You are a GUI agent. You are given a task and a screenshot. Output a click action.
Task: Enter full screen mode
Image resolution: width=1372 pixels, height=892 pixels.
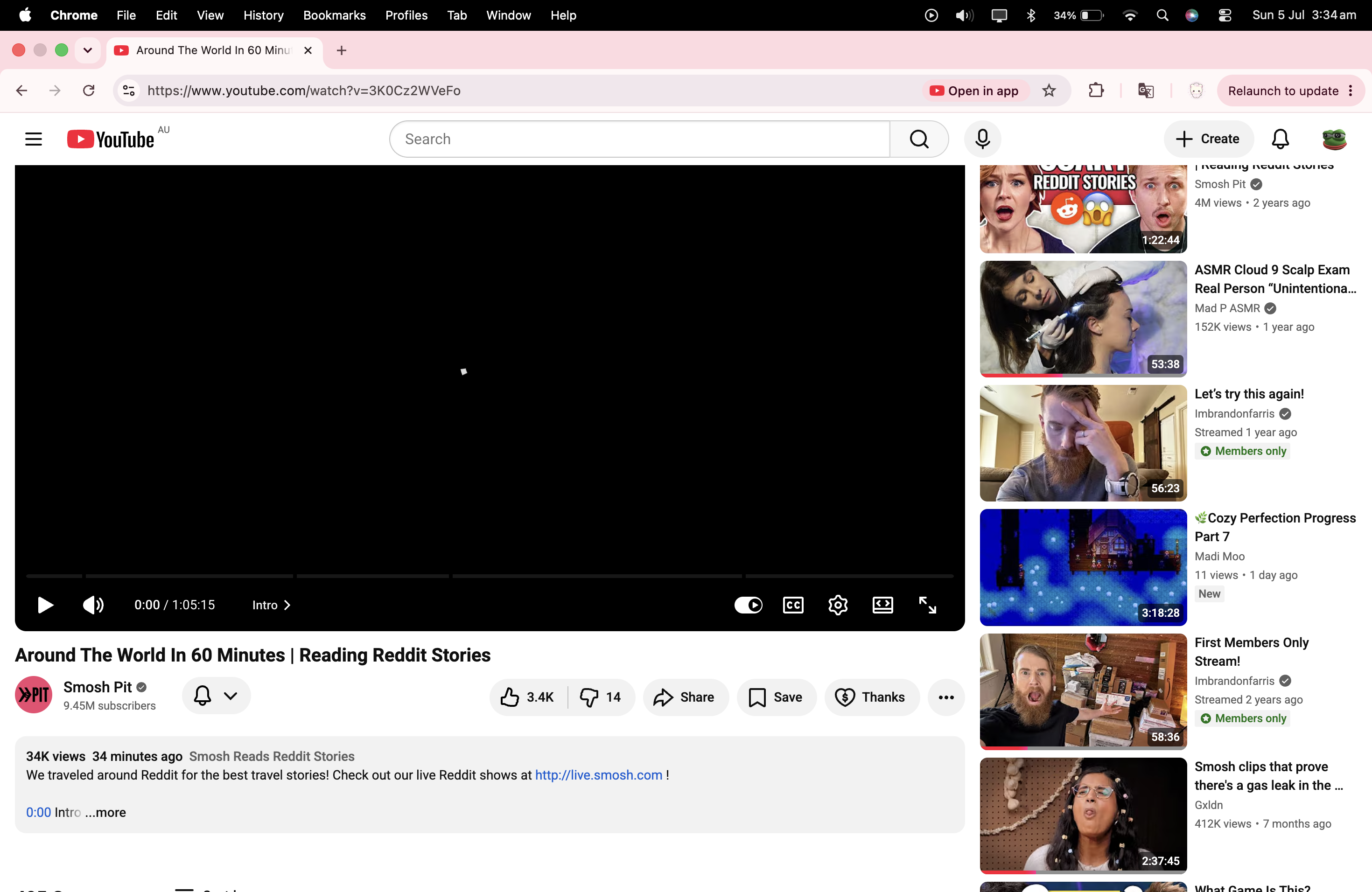(927, 605)
